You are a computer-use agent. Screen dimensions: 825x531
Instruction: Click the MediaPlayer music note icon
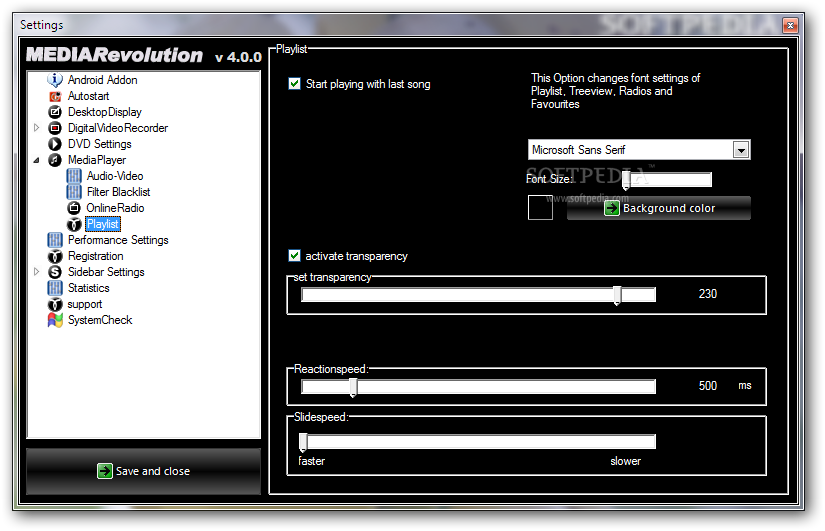(55, 160)
